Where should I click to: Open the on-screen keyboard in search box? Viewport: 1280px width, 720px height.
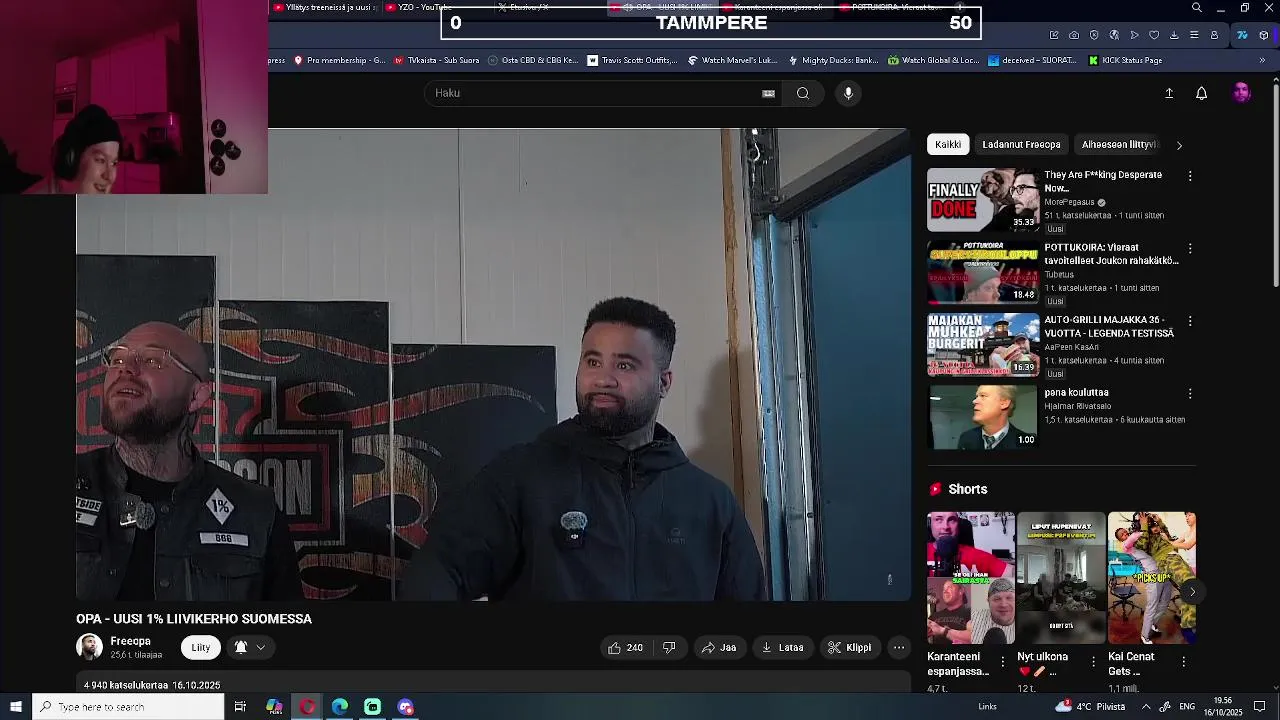pyautogui.click(x=768, y=93)
